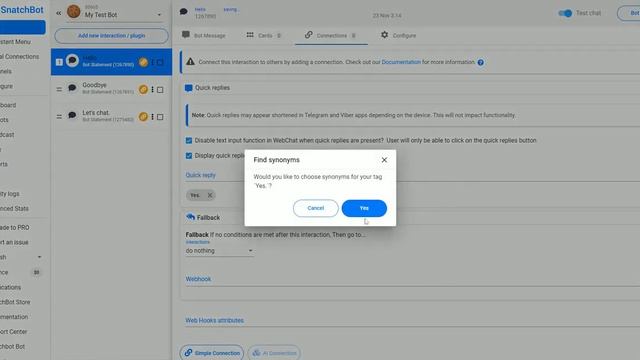
Task: Expand the sidebar language dropdown arrow
Action: point(39,257)
